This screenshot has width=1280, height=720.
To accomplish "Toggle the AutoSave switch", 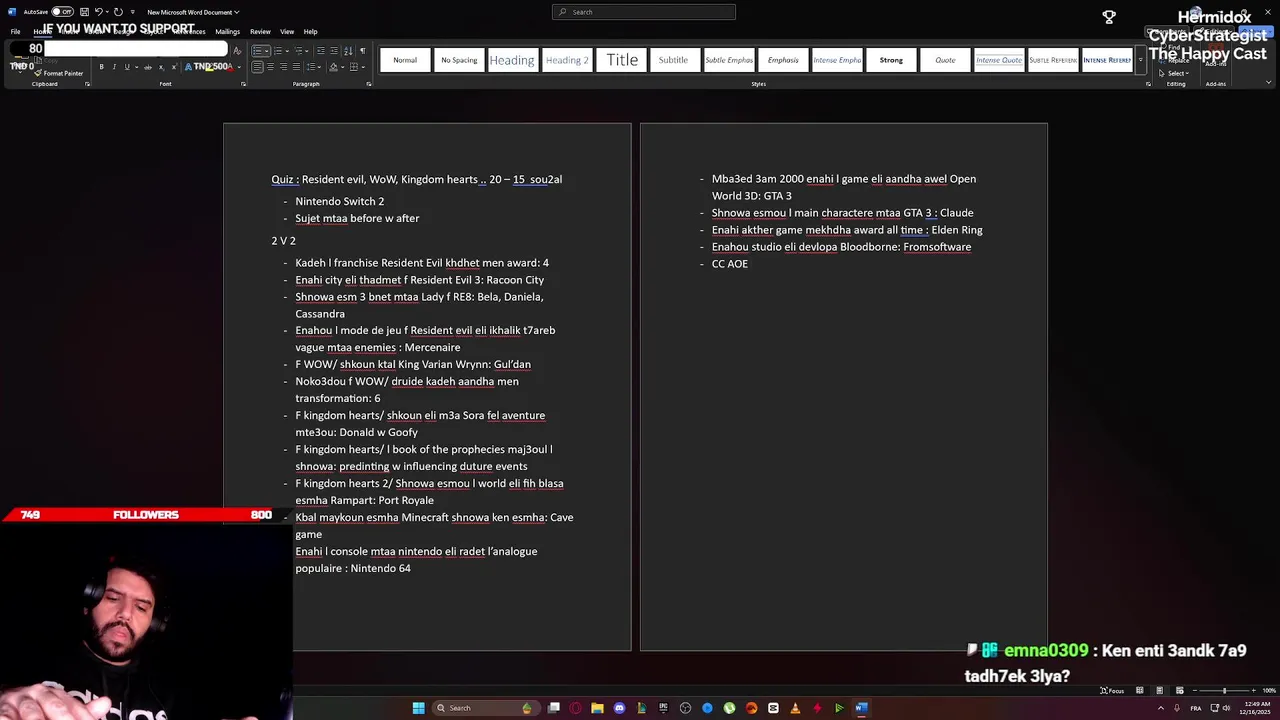I will tap(62, 12).
